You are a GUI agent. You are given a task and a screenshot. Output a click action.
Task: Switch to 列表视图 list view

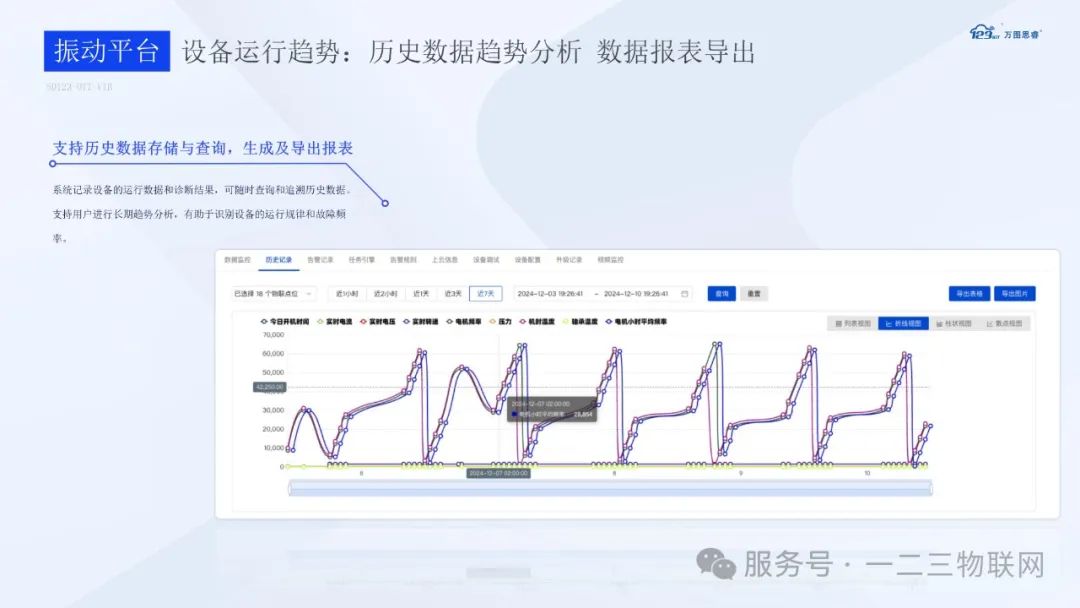click(853, 323)
